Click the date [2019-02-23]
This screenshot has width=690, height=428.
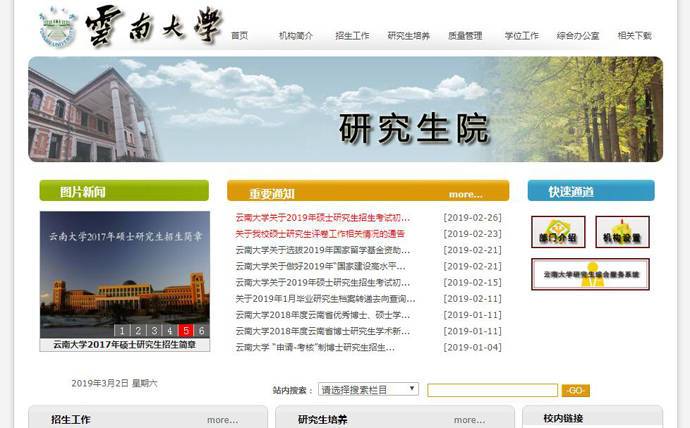pyautogui.click(x=472, y=234)
